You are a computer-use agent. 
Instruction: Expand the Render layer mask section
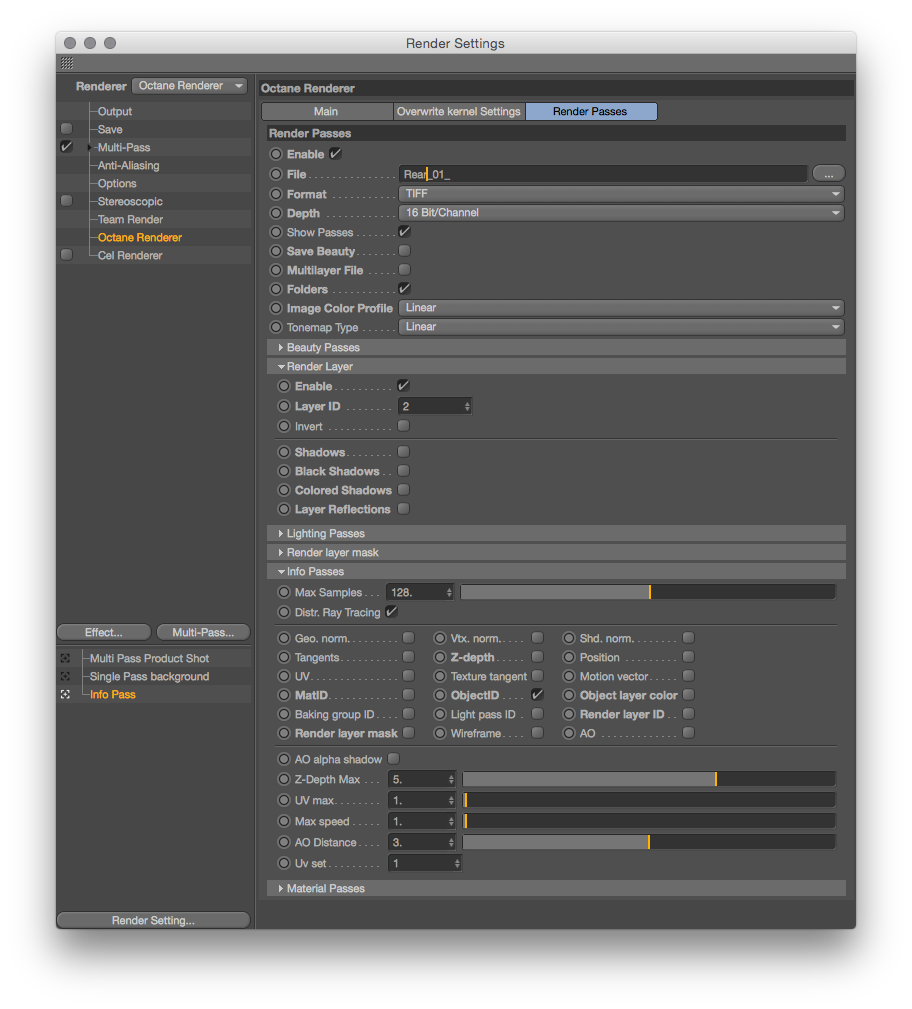pyautogui.click(x=281, y=552)
